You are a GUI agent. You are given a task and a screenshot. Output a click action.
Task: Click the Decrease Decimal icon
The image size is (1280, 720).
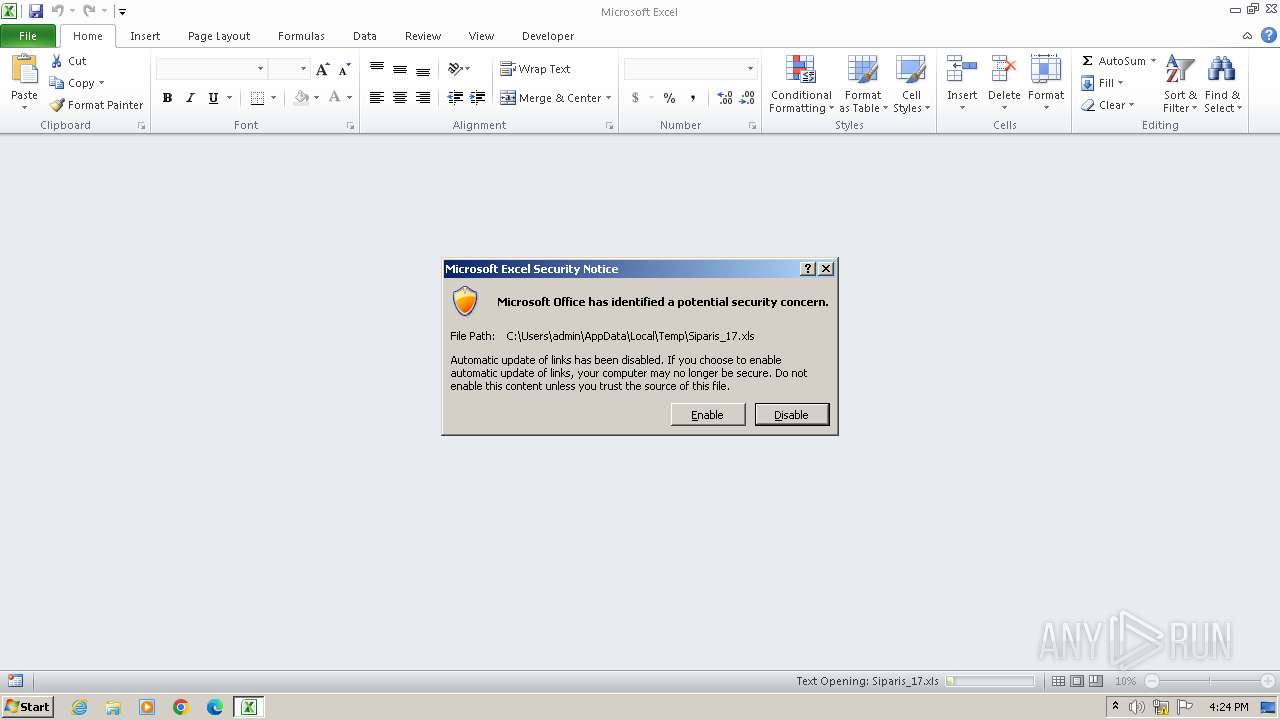tap(748, 98)
